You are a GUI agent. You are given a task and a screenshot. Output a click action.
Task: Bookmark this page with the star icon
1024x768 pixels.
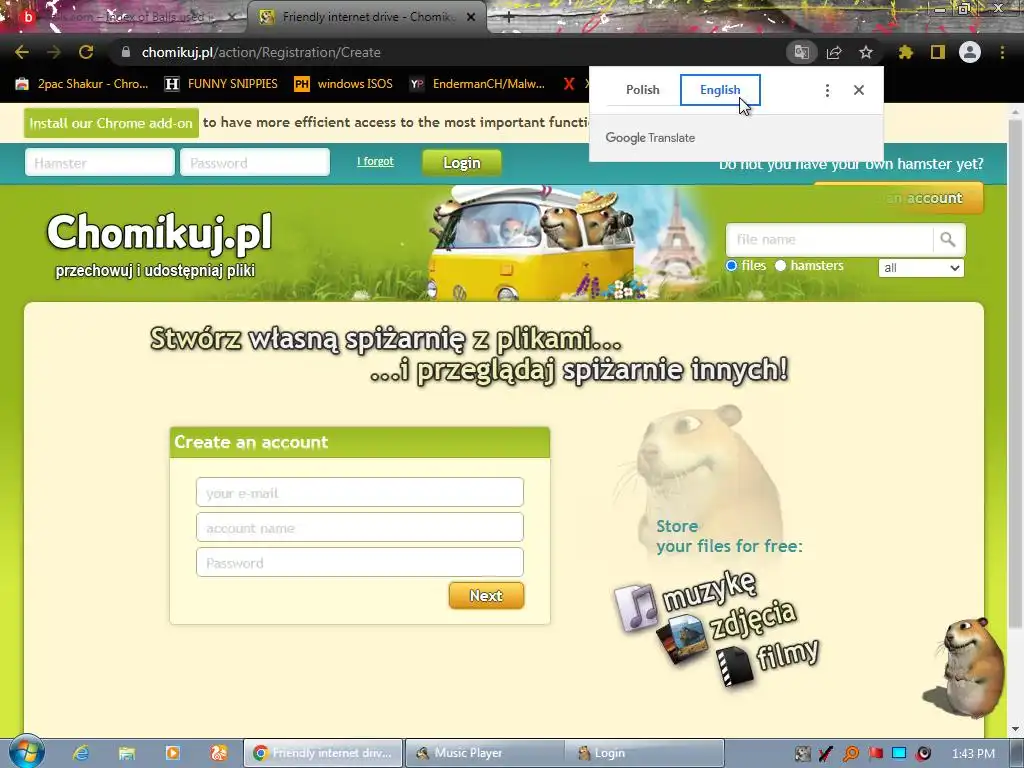866,52
